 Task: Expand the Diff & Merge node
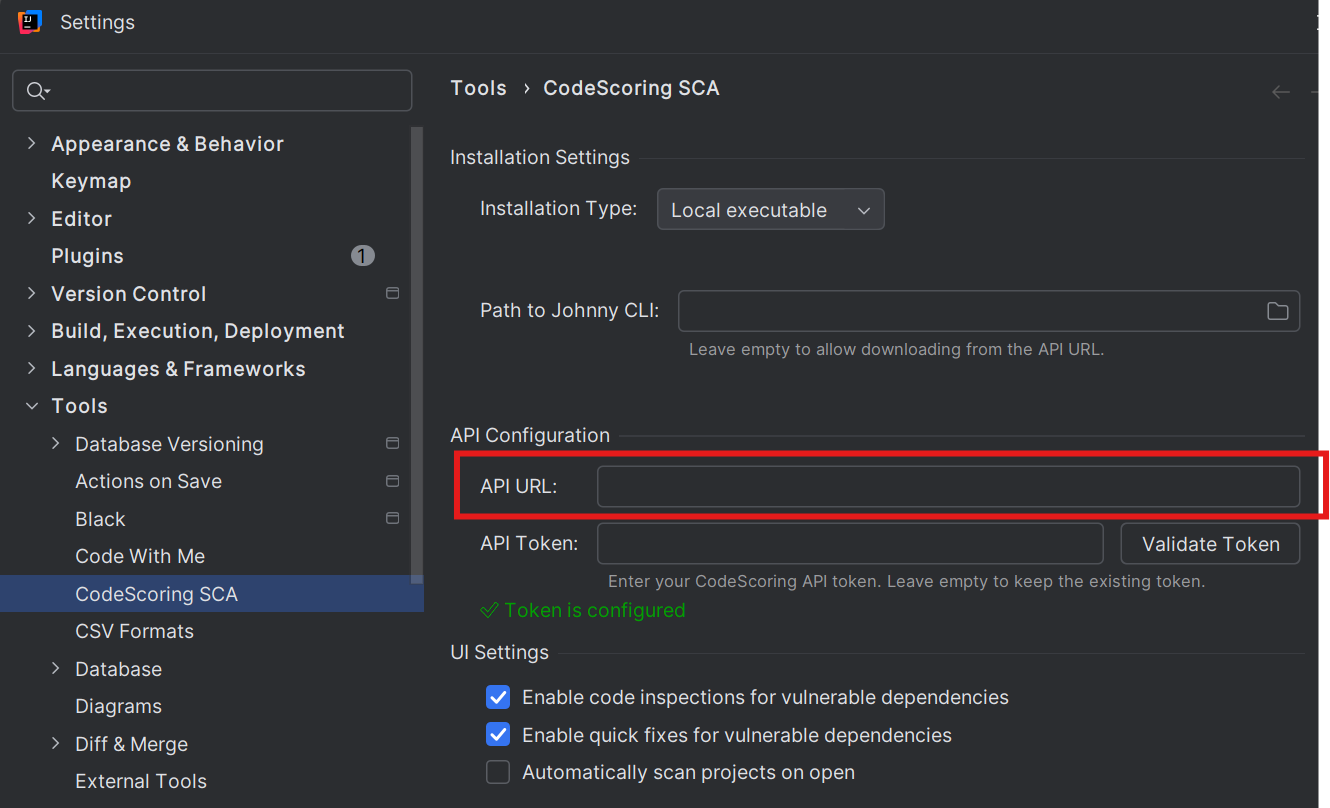56,743
